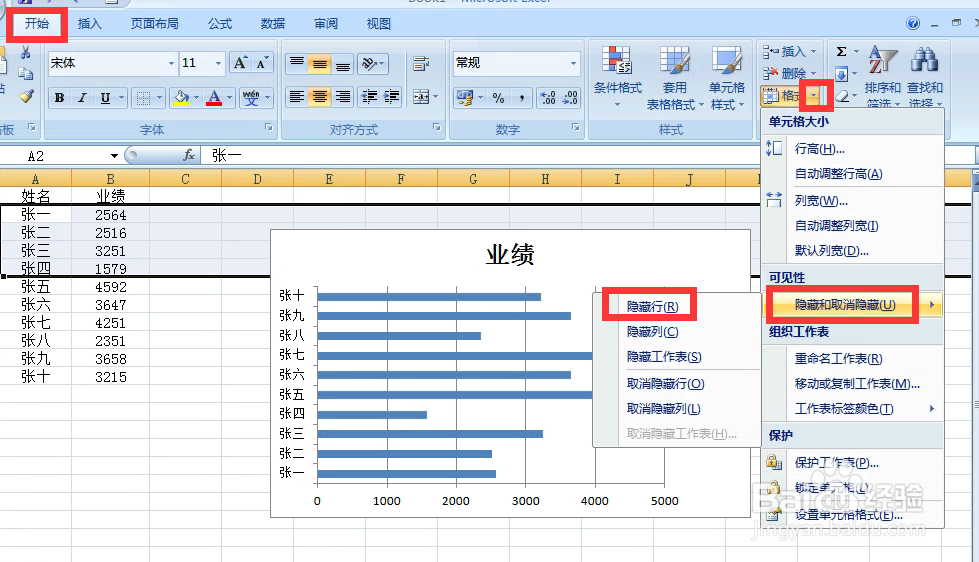The image size is (979, 562).
Task: Choose 隐藏列 from the submenu
Action: coord(652,332)
